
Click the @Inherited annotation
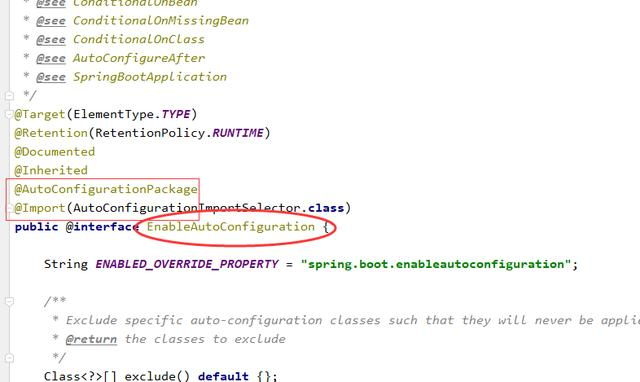(51, 171)
